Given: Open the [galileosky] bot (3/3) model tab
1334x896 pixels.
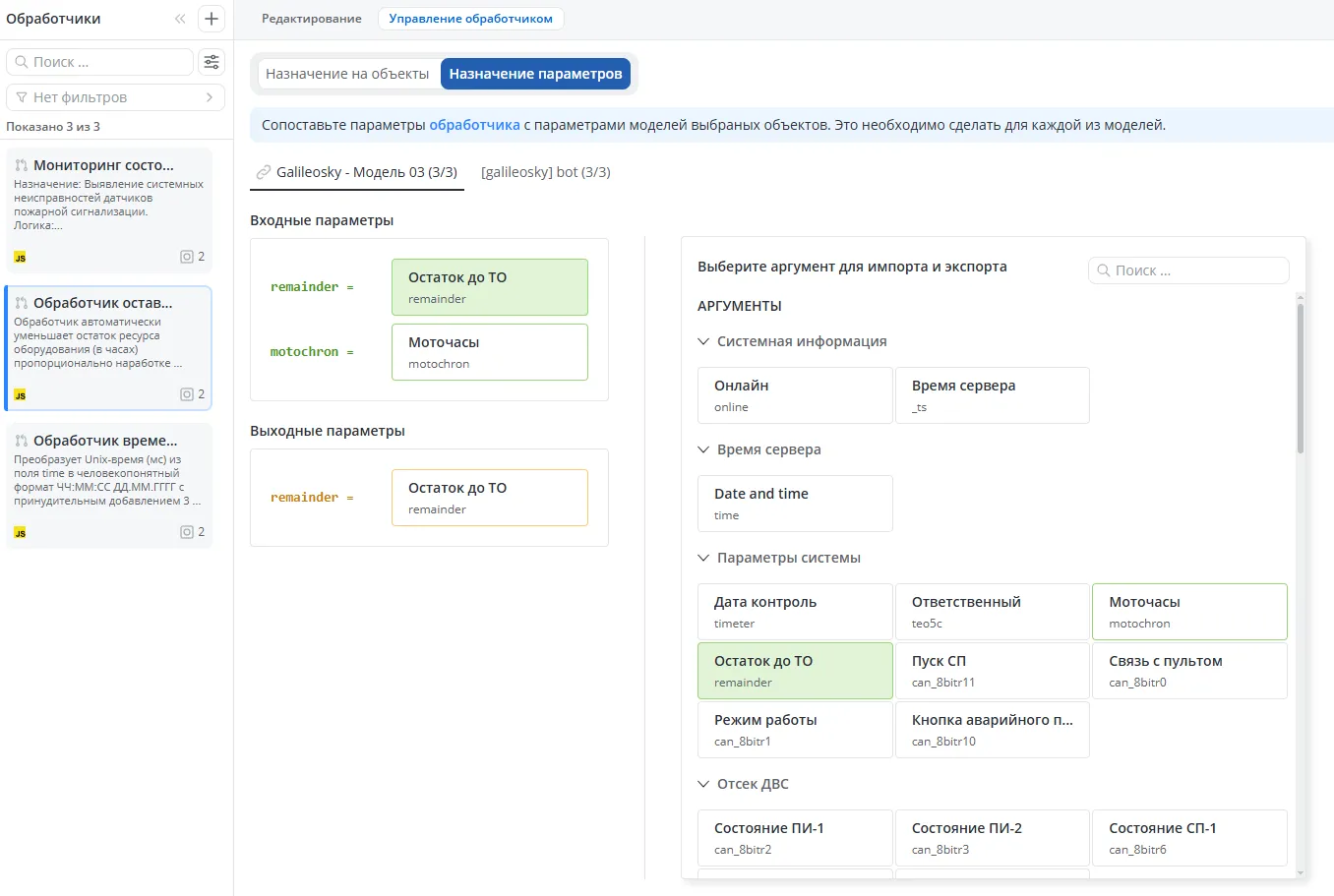Looking at the screenshot, I should coord(545,171).
